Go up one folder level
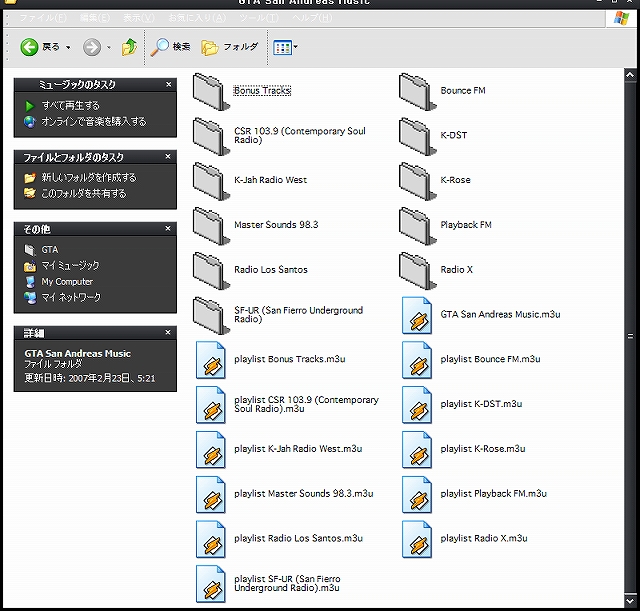The image size is (640, 611). pyautogui.click(x=129, y=47)
